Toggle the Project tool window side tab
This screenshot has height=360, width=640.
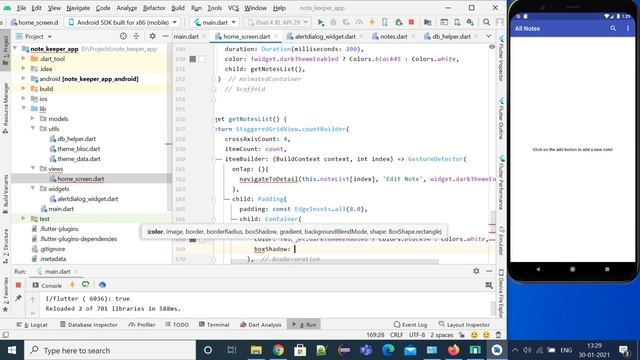pos(5,50)
